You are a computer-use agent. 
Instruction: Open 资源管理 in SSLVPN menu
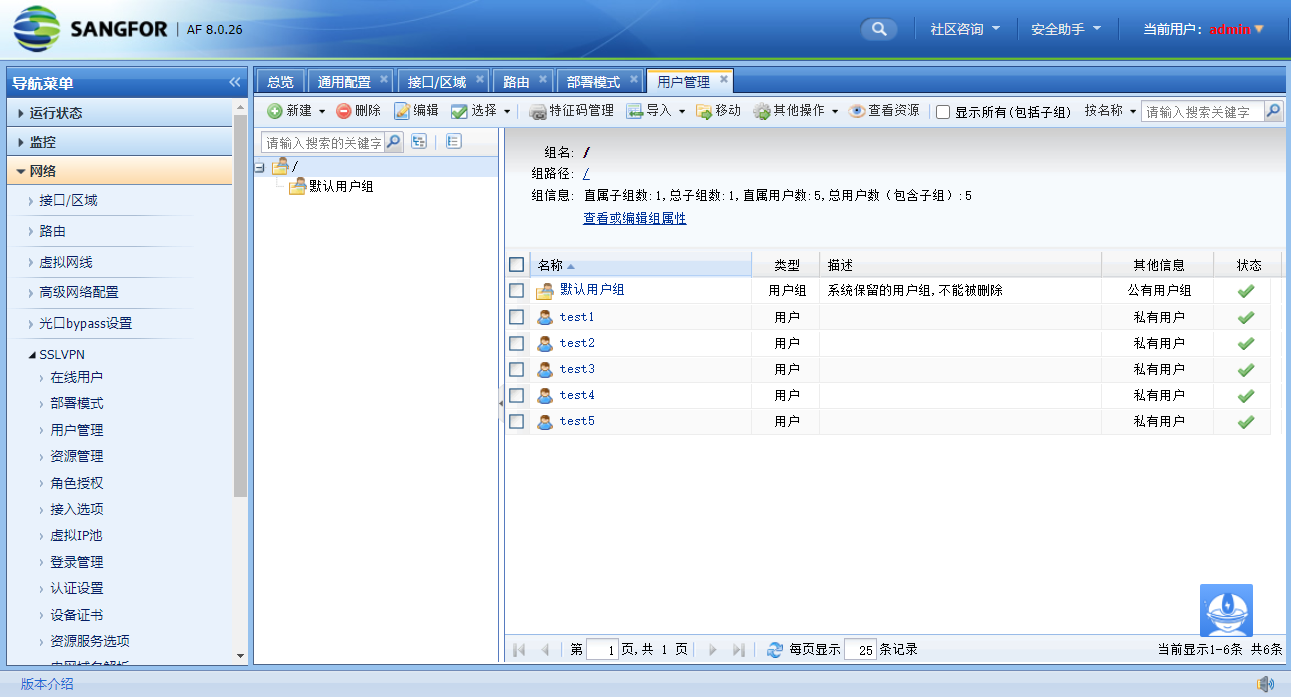coord(77,456)
